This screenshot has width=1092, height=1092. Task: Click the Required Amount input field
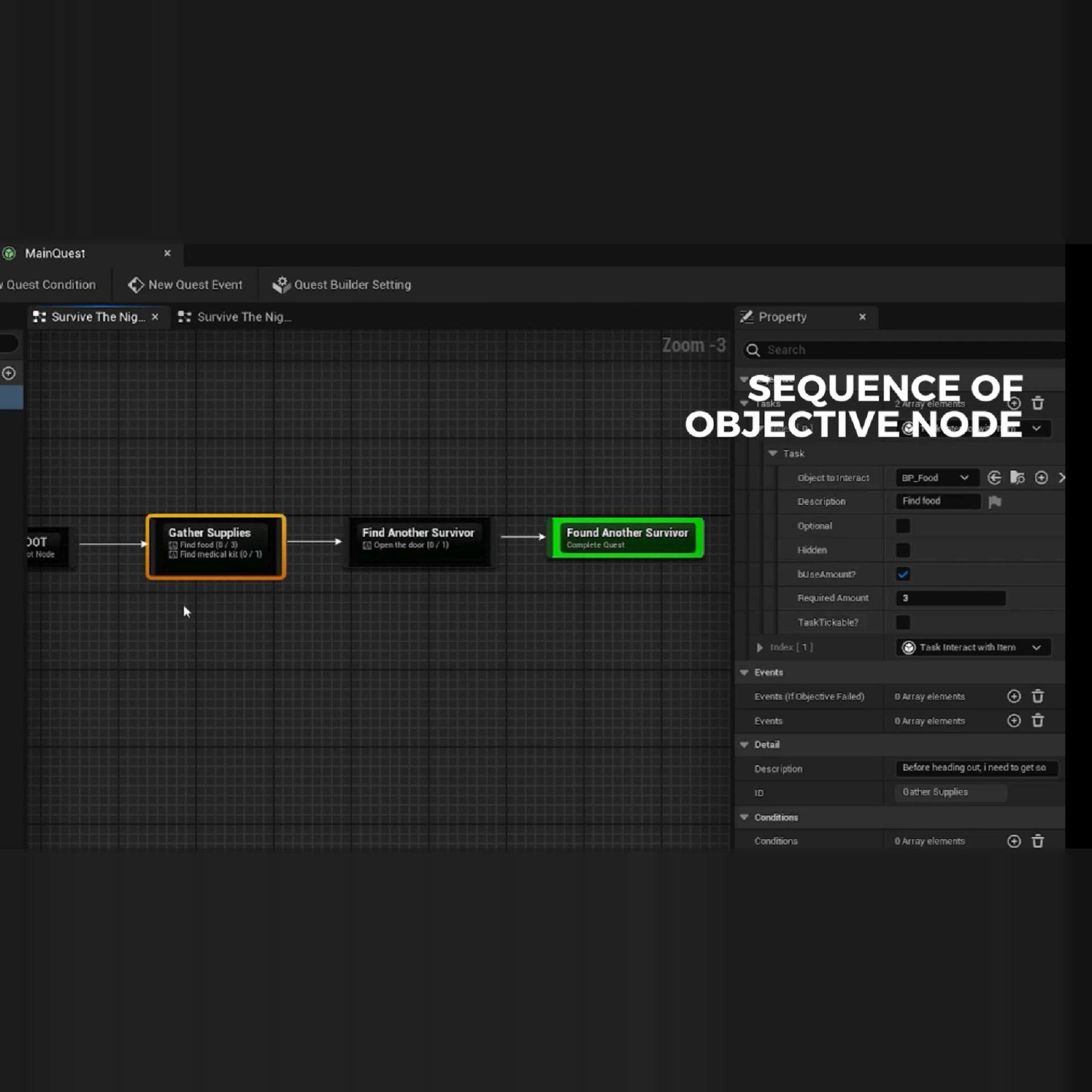(x=950, y=598)
